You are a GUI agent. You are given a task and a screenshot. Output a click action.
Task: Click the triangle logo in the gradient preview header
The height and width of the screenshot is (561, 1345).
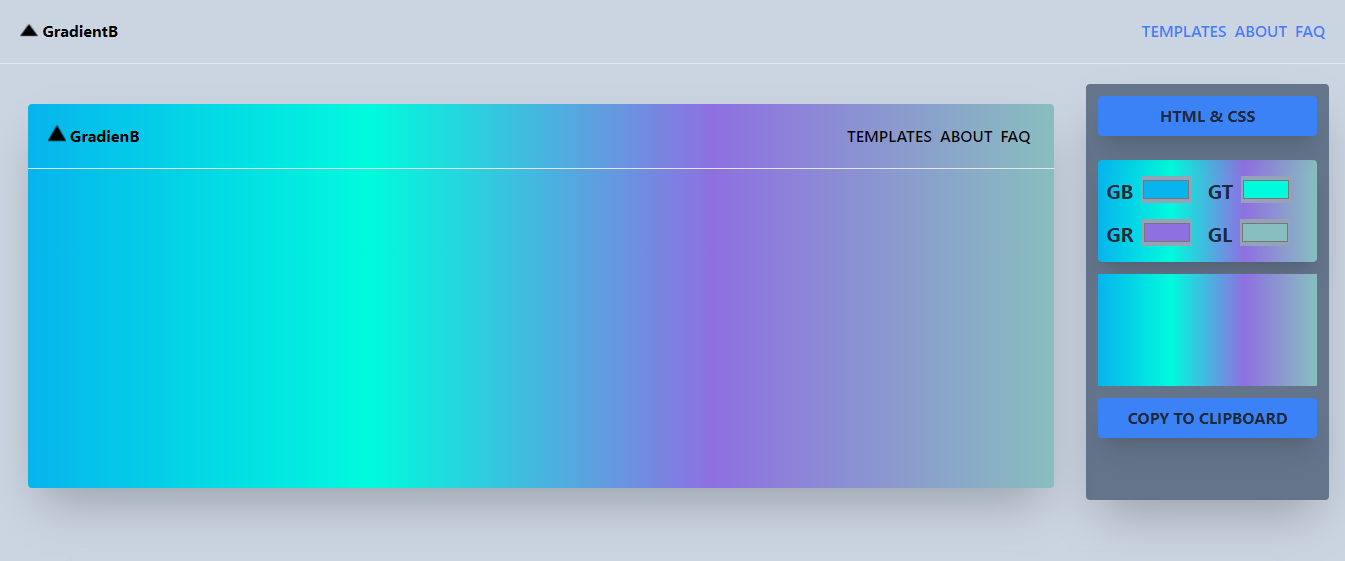coord(57,134)
